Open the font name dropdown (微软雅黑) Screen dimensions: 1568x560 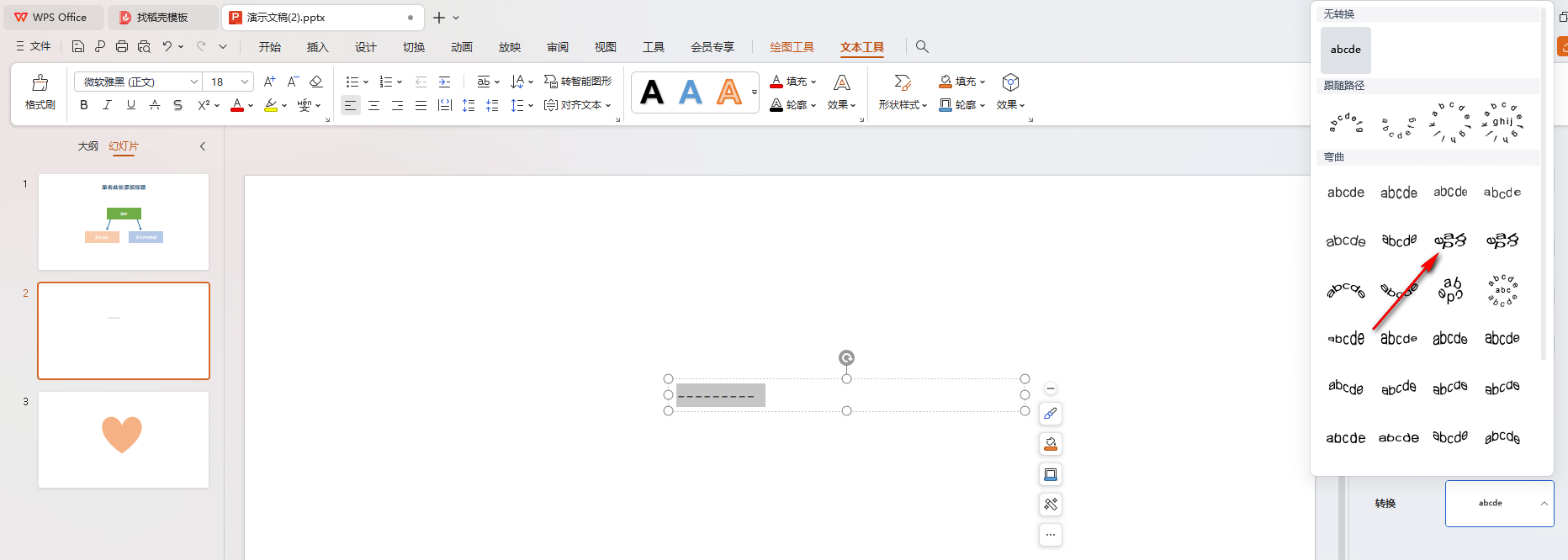[x=194, y=82]
